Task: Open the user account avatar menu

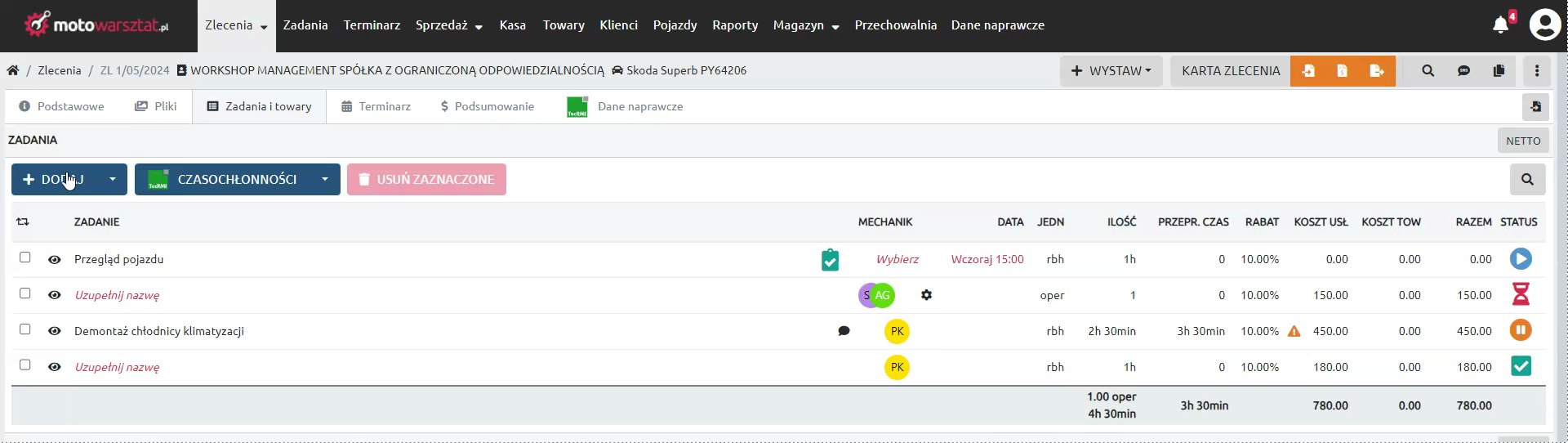Action: [x=1545, y=25]
